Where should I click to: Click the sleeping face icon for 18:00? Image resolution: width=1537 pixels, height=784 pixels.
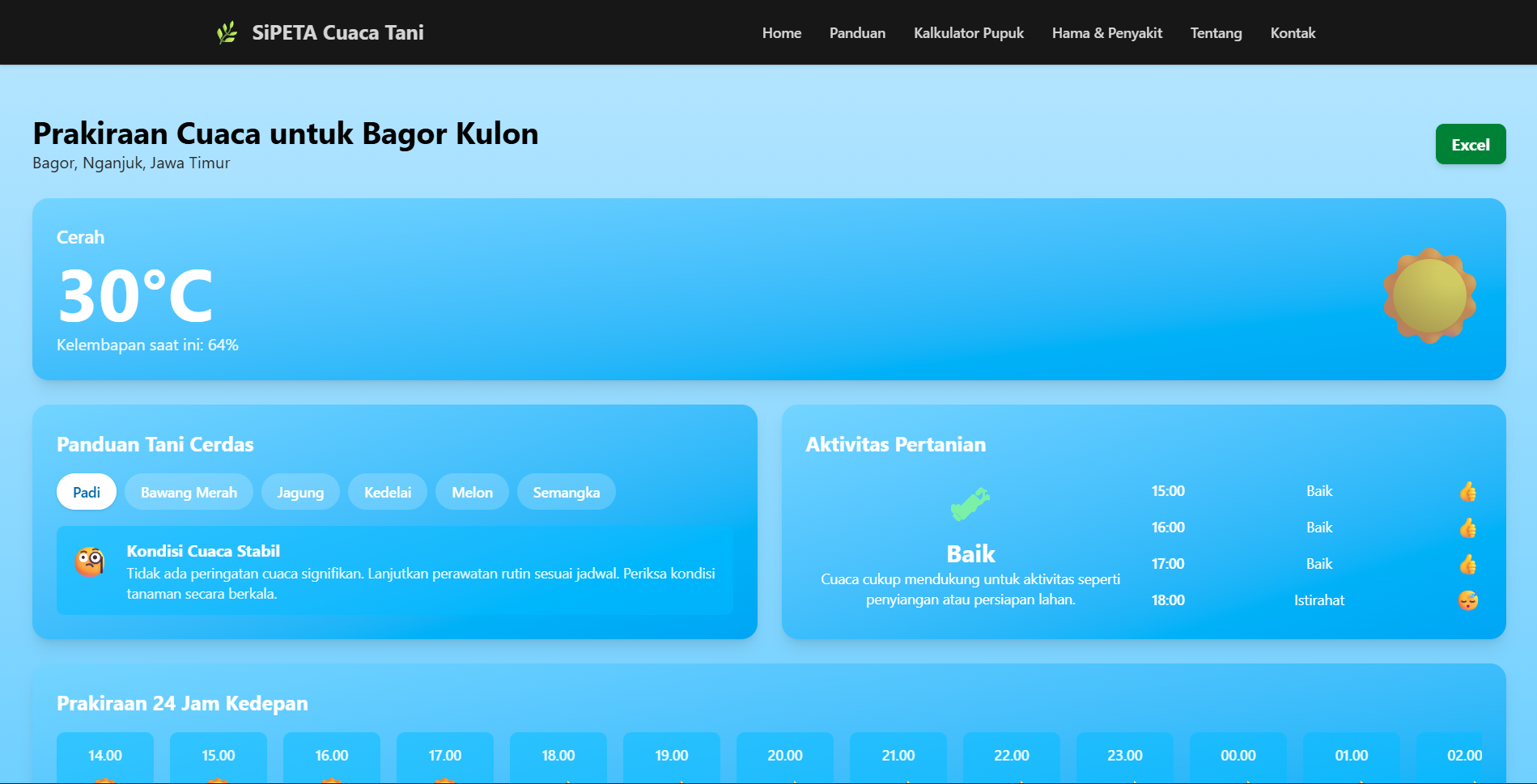[1467, 600]
